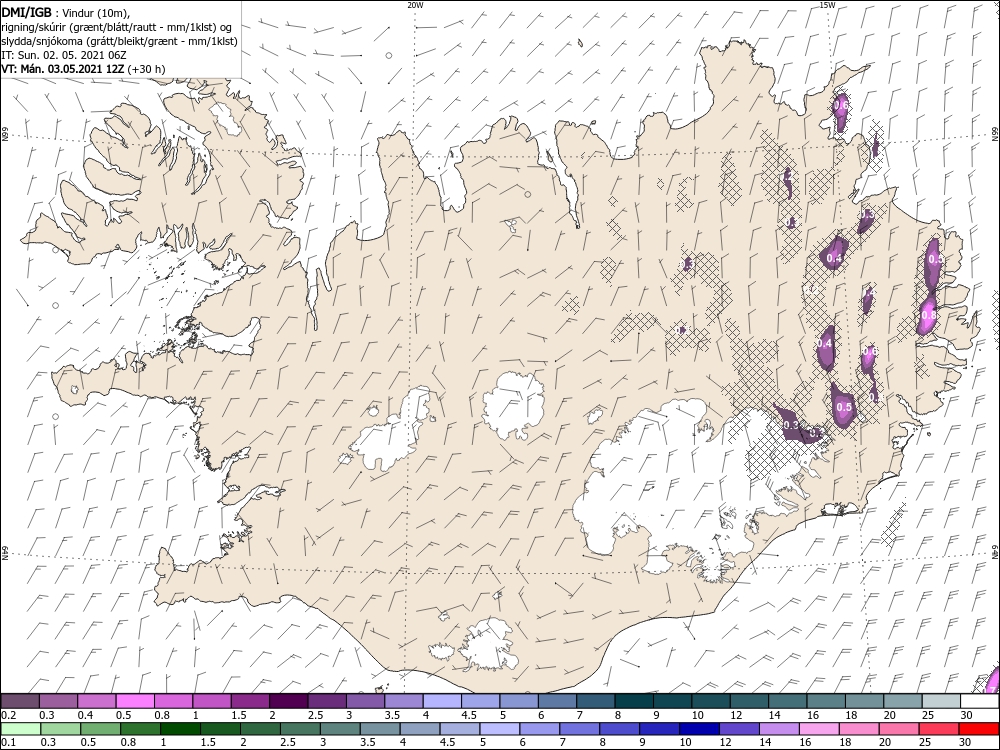The height and width of the screenshot is (750, 1000).
Task: Select the rain-scale swatch labeled 20
Action: [x=900, y=729]
